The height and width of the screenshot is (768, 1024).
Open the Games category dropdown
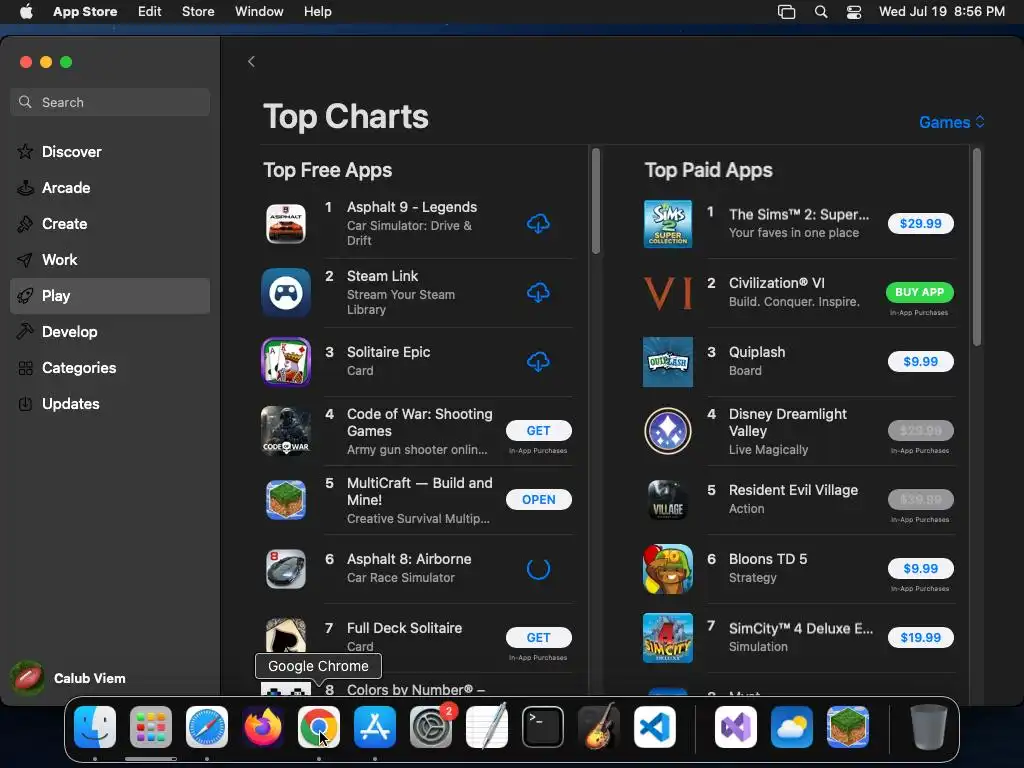(952, 122)
